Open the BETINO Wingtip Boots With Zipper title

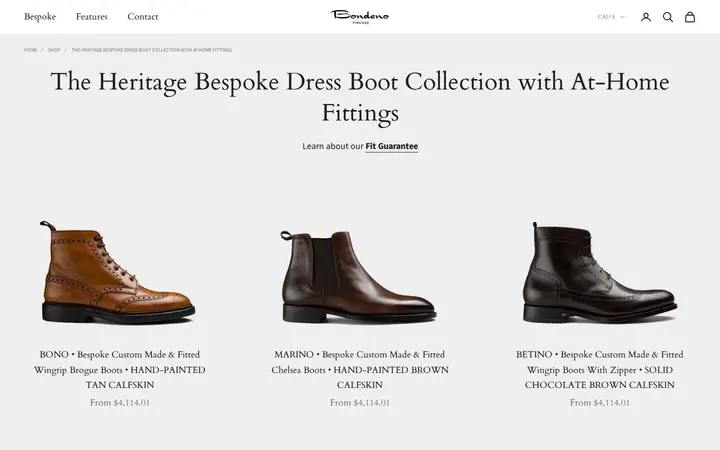tap(600, 370)
